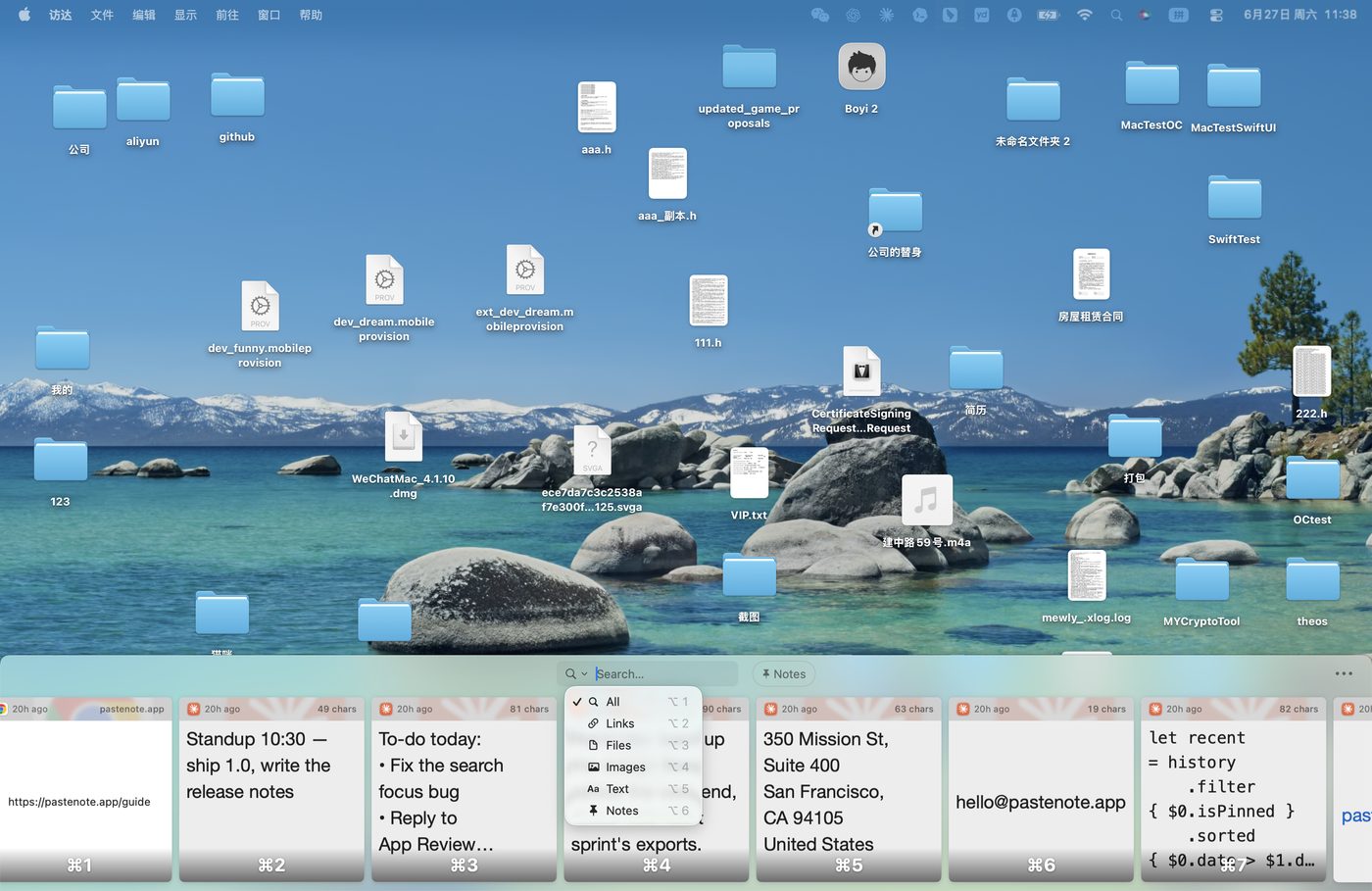Select the 350 Mission St address clip
The height and width of the screenshot is (891, 1372).
pyautogui.click(x=849, y=790)
